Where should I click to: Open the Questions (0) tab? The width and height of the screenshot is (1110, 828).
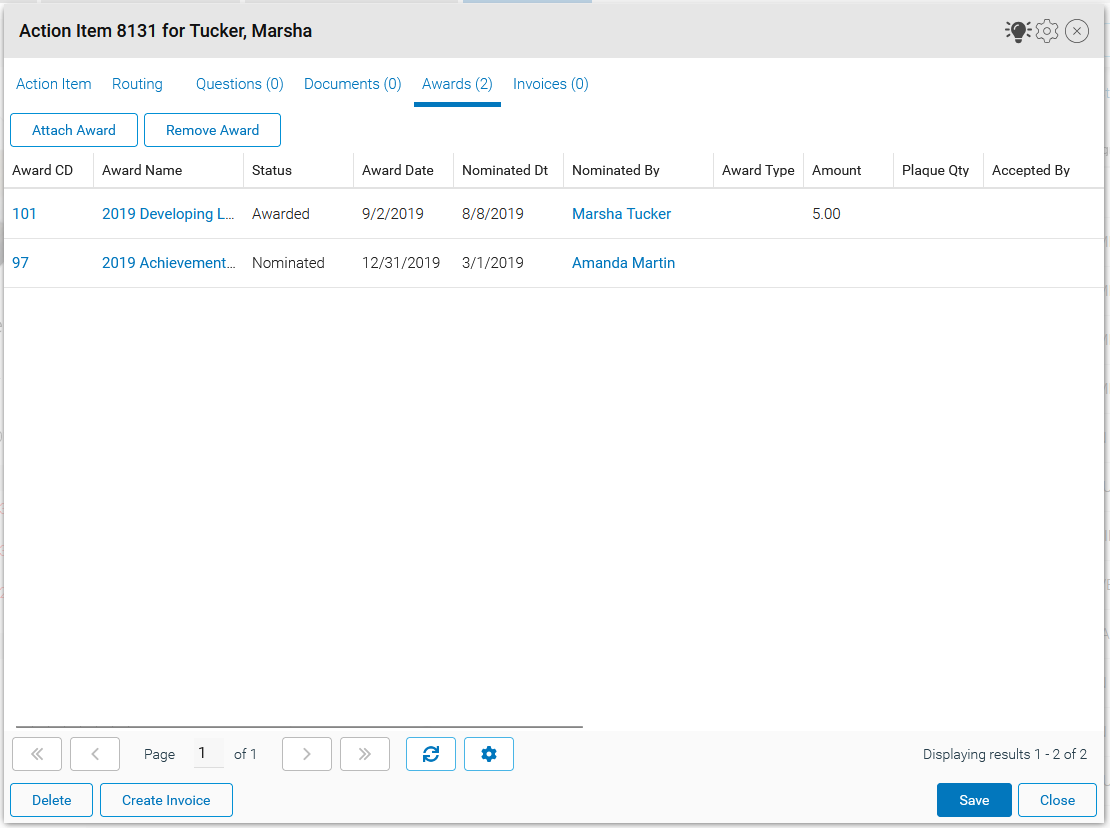click(x=239, y=84)
